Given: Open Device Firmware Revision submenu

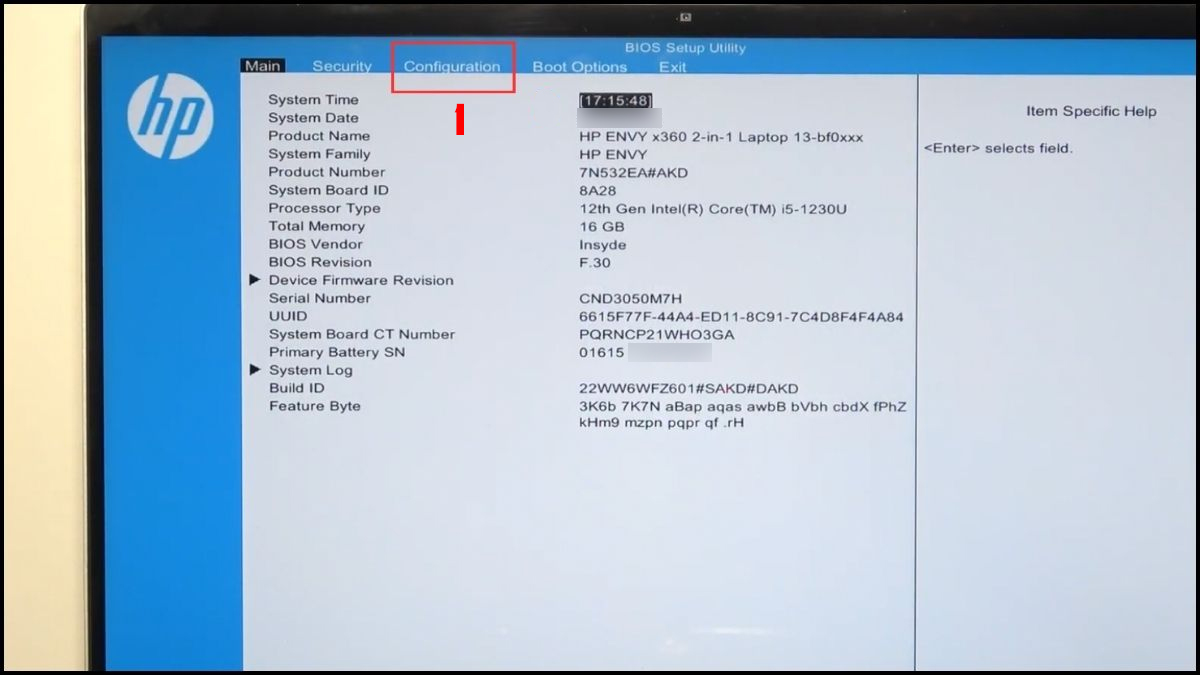Looking at the screenshot, I should pos(361,280).
